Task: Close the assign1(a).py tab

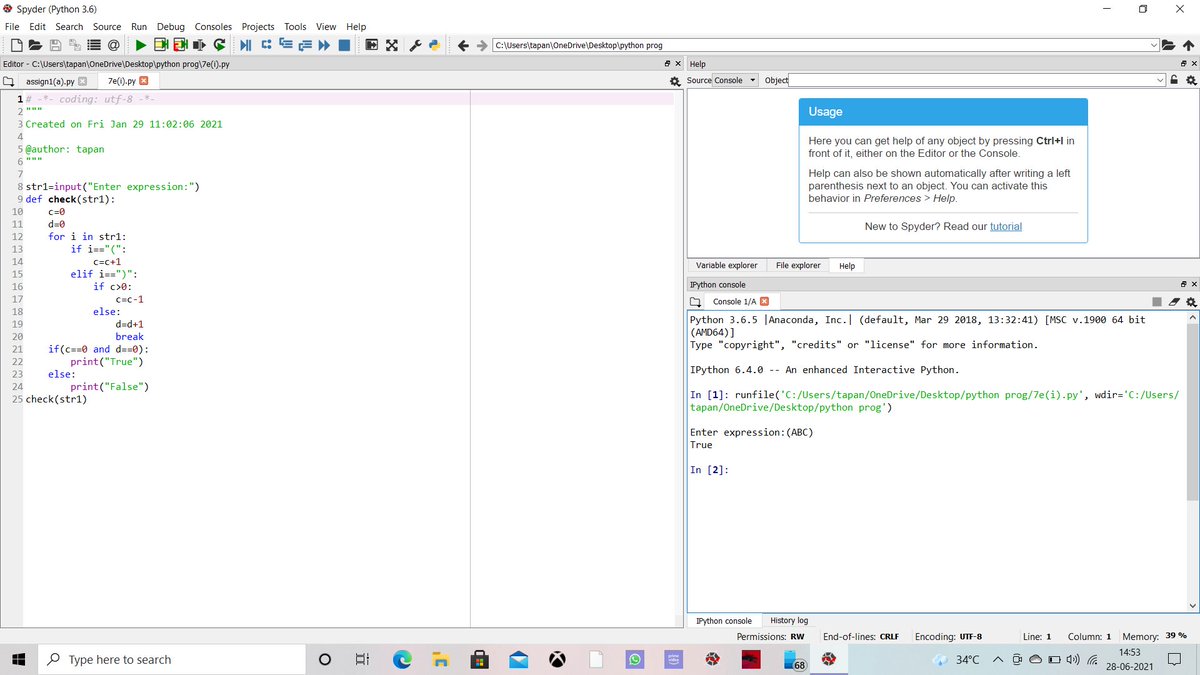Action: click(x=83, y=80)
